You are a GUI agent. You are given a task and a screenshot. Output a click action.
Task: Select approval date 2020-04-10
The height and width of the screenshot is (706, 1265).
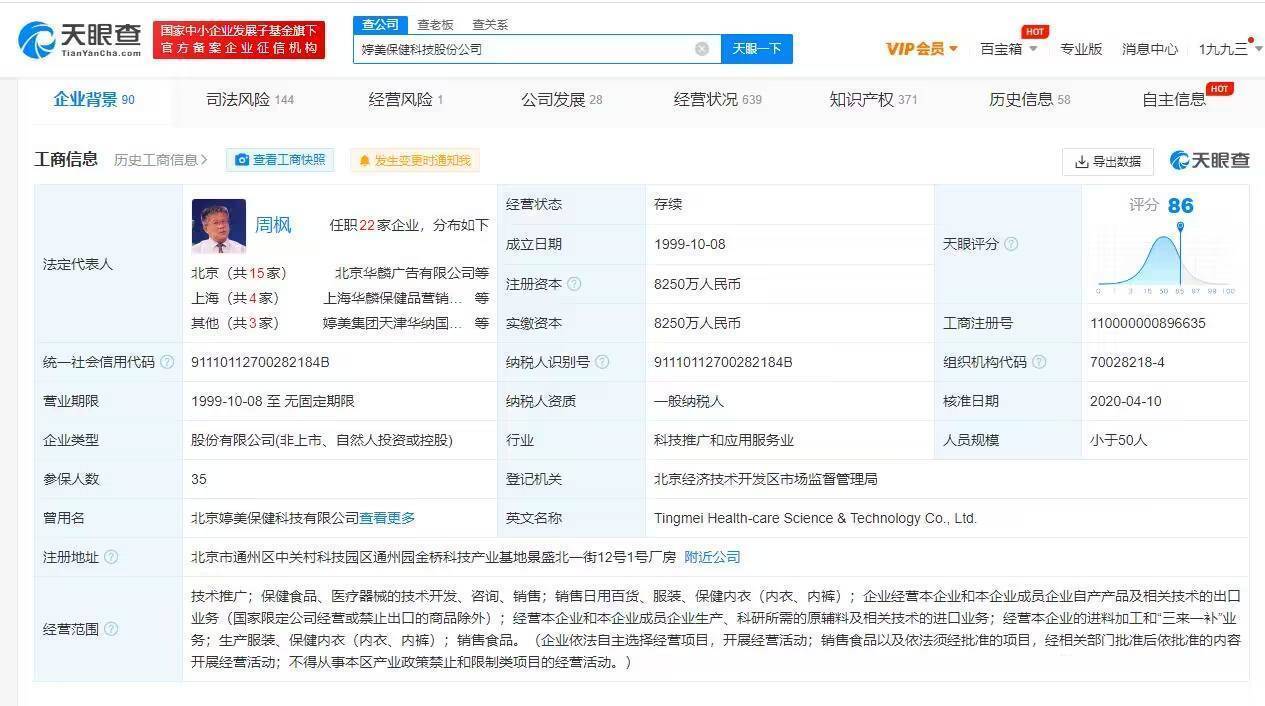1126,401
